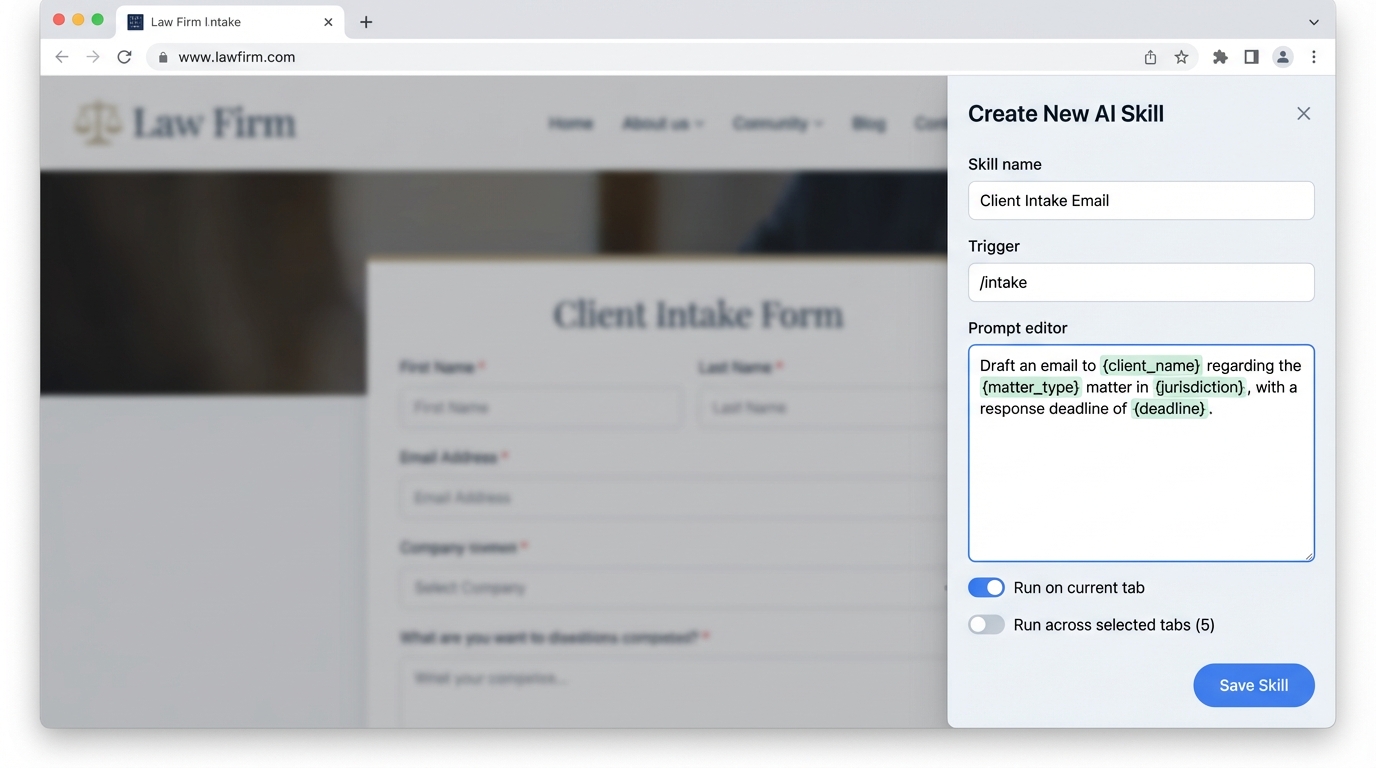Screen dimensions: 1376x768
Task: Toggle the browser window chevron control
Action: pyautogui.click(x=1313, y=22)
